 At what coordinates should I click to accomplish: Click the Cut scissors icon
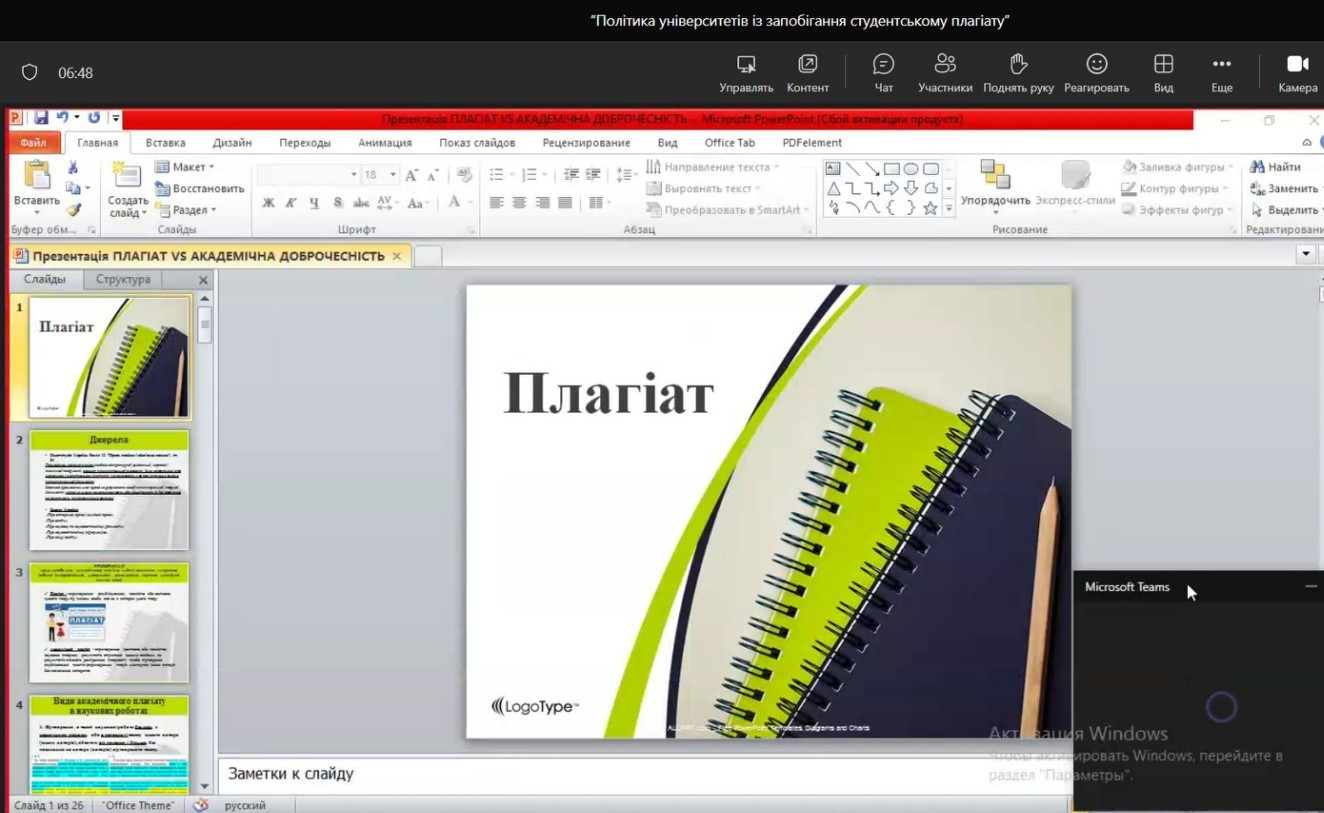coord(73,168)
